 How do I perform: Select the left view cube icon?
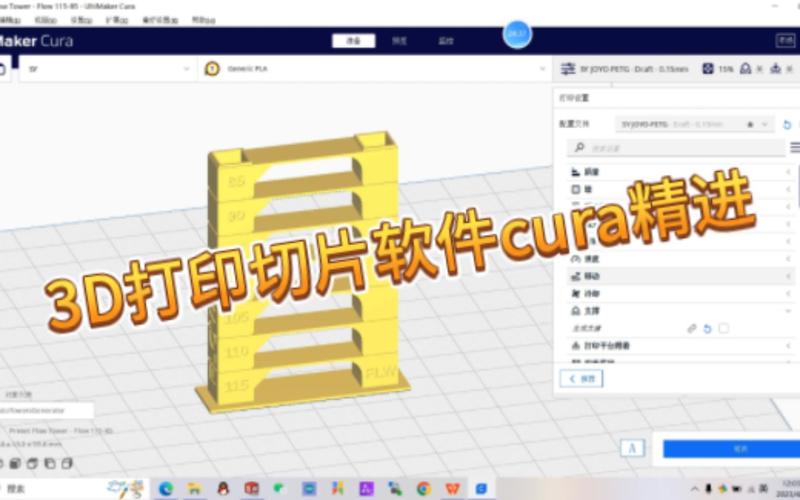(49, 463)
